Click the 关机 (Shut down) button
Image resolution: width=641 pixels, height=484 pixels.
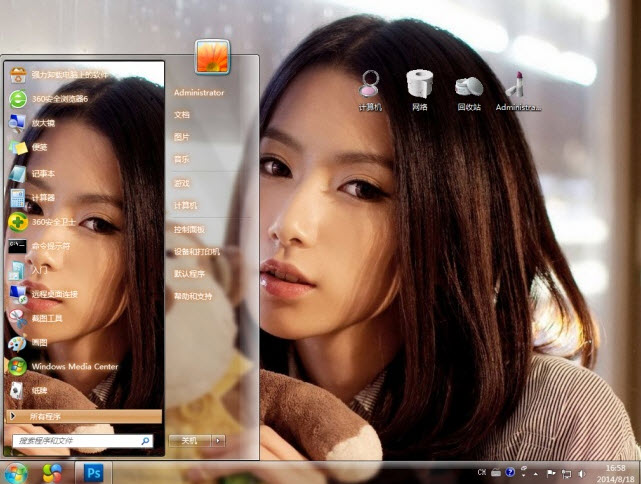pyautogui.click(x=189, y=440)
